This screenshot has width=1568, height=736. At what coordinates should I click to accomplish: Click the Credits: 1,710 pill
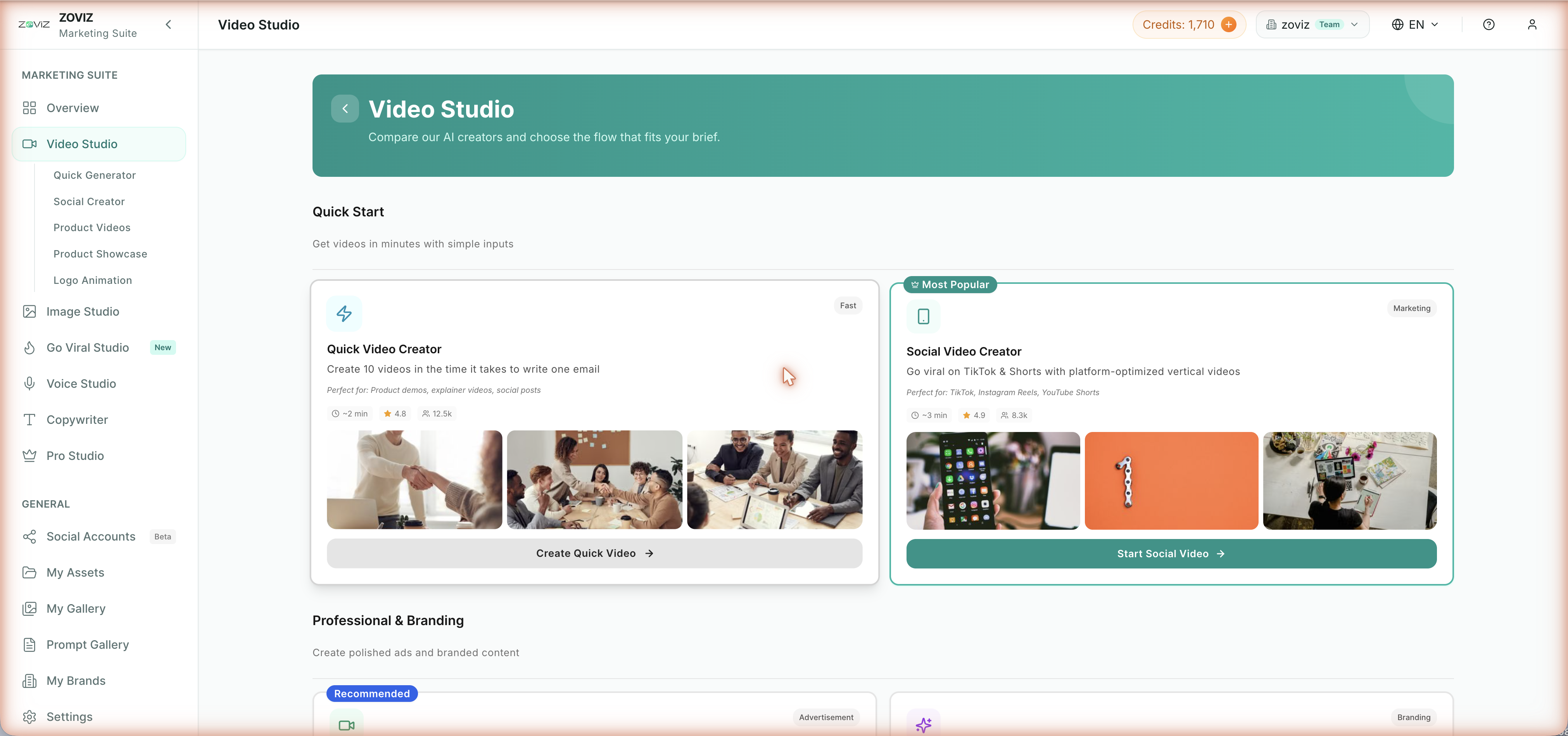pos(1189,24)
